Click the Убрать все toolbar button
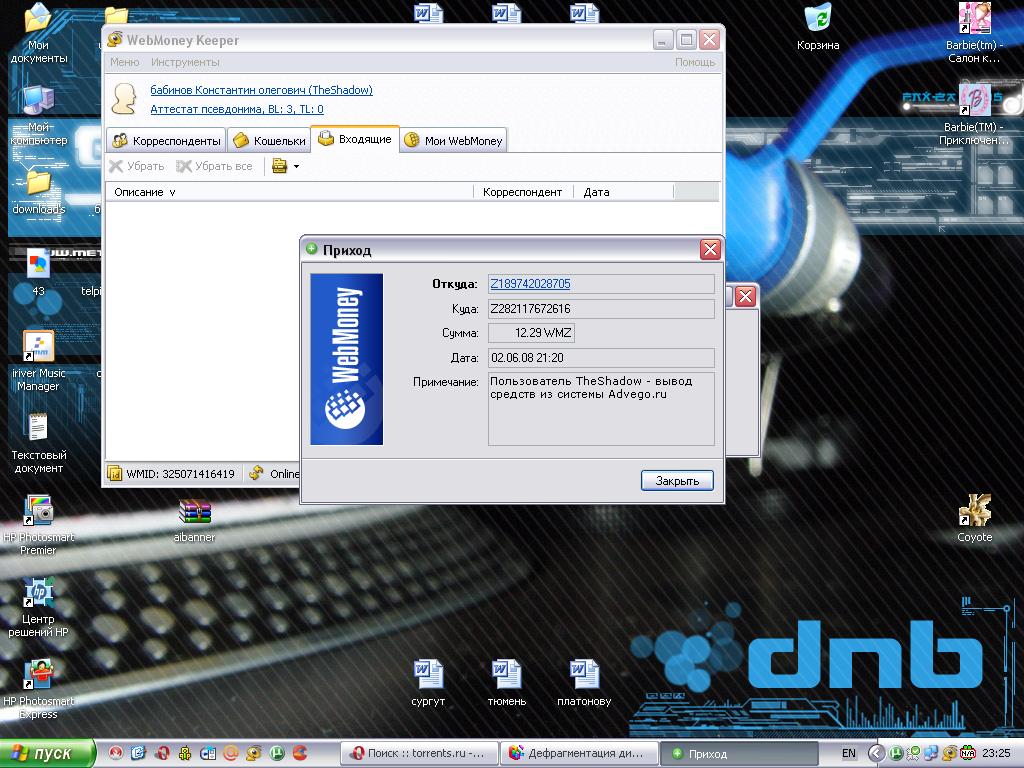The height and width of the screenshot is (768, 1024). pyautogui.click(x=214, y=166)
